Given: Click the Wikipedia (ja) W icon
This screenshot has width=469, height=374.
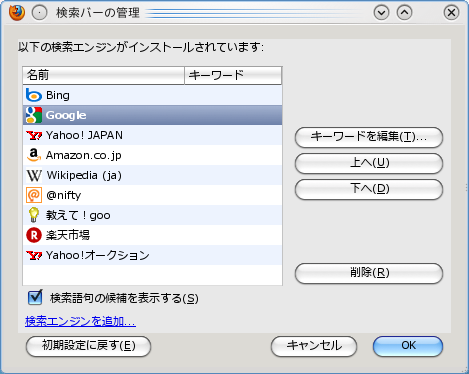Looking at the screenshot, I should click(34, 175).
